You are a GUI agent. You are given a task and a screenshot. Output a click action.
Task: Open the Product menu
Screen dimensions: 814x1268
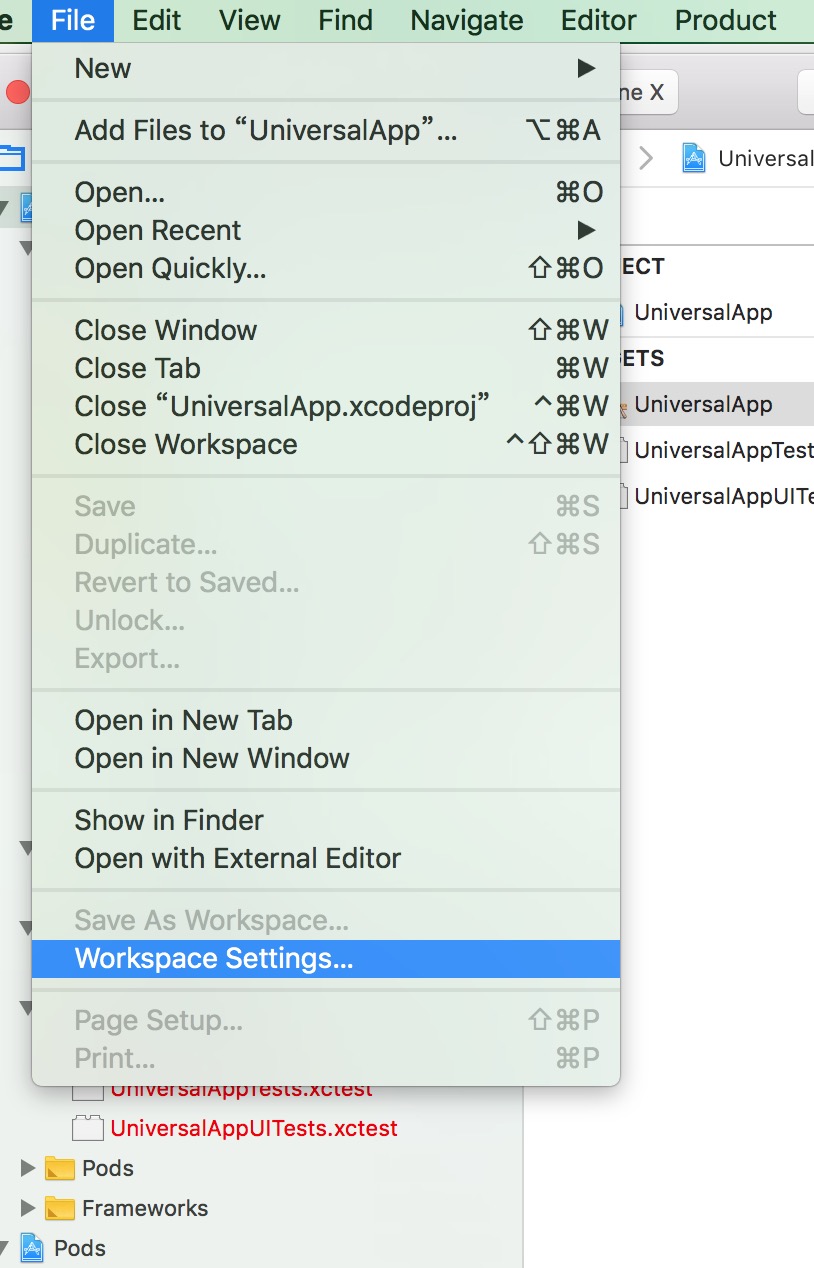tap(726, 20)
